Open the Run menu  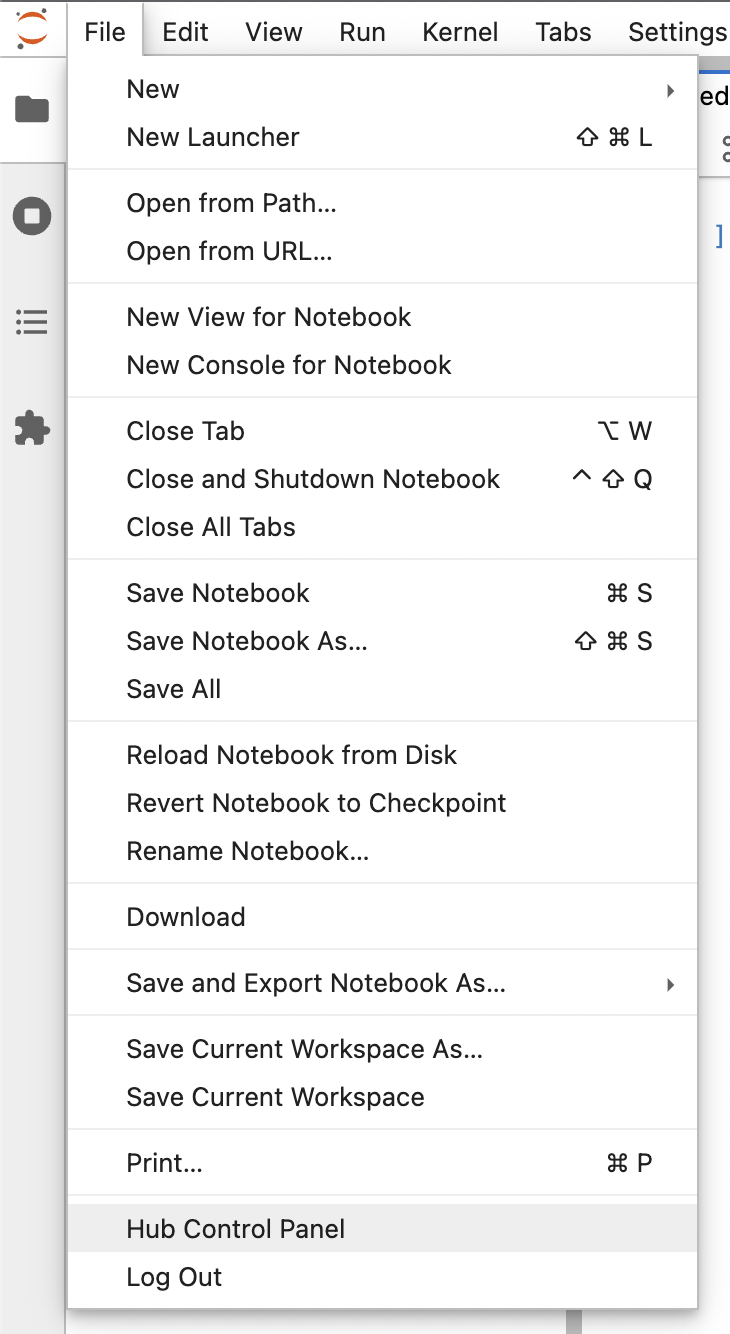click(362, 32)
